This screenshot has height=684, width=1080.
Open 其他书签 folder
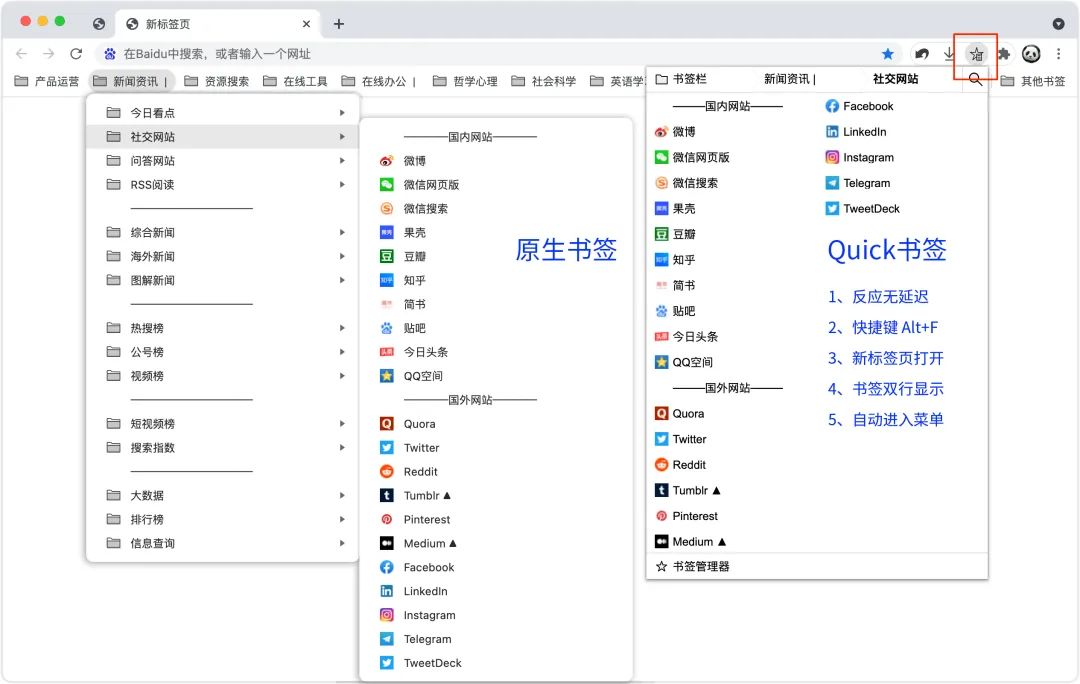click(x=1032, y=81)
